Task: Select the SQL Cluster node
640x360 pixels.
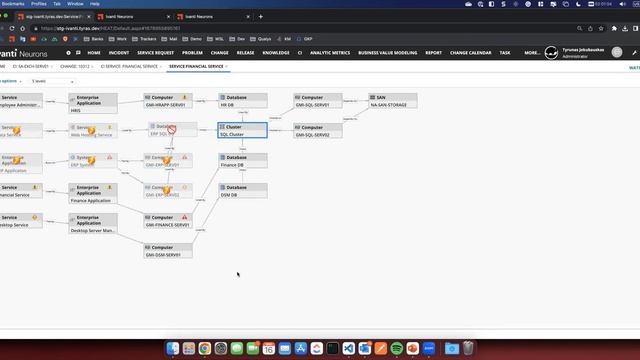Action: click(x=242, y=130)
